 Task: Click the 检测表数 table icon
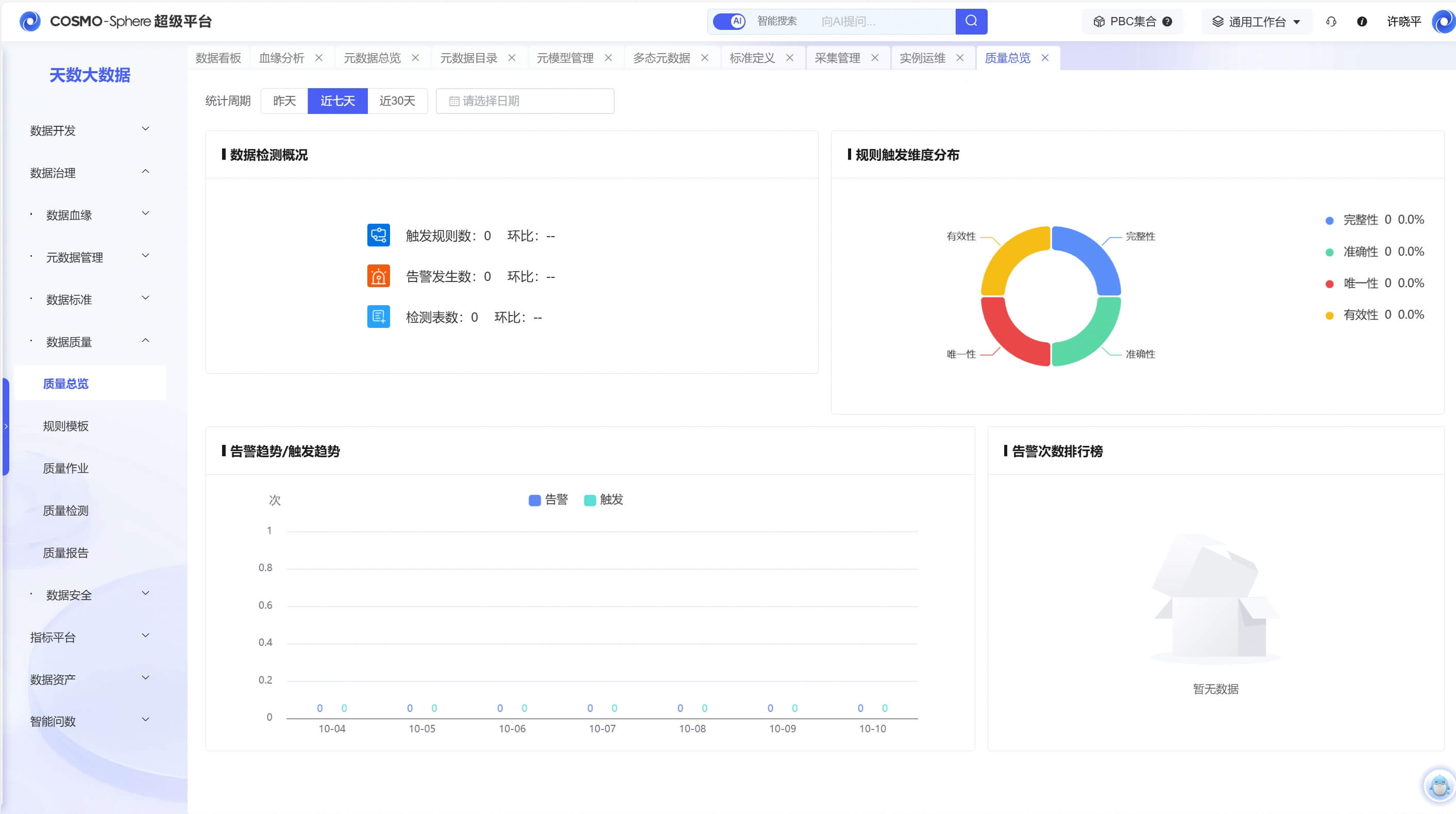(378, 317)
